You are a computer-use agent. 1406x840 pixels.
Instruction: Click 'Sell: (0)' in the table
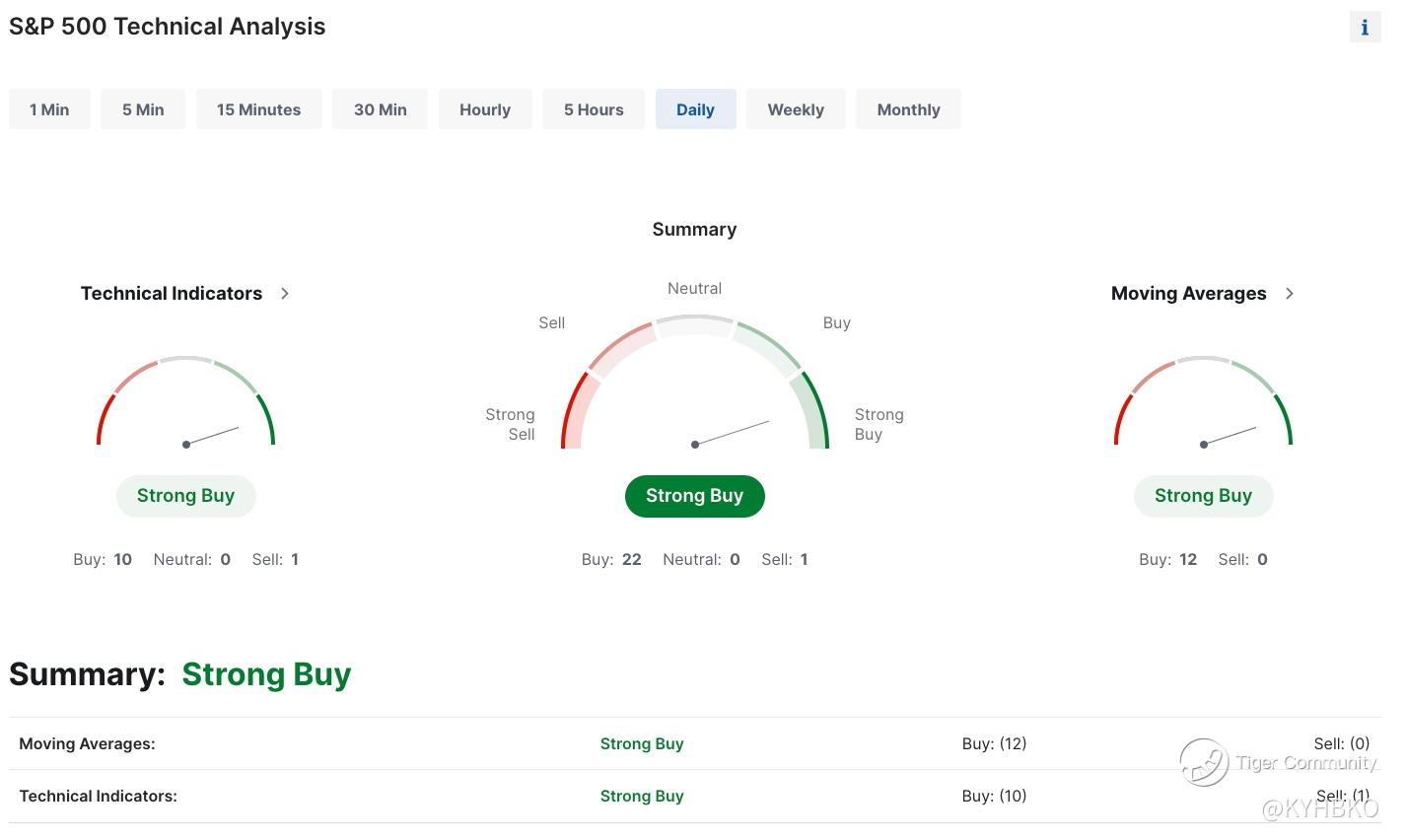point(1342,744)
